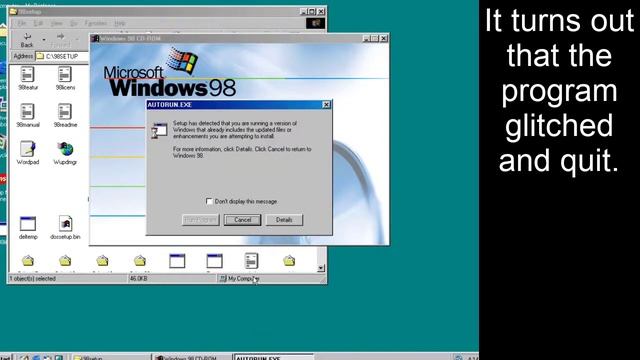Click the scrollbar down arrow in folder window
This screenshot has height=360, width=640.
click(321, 268)
